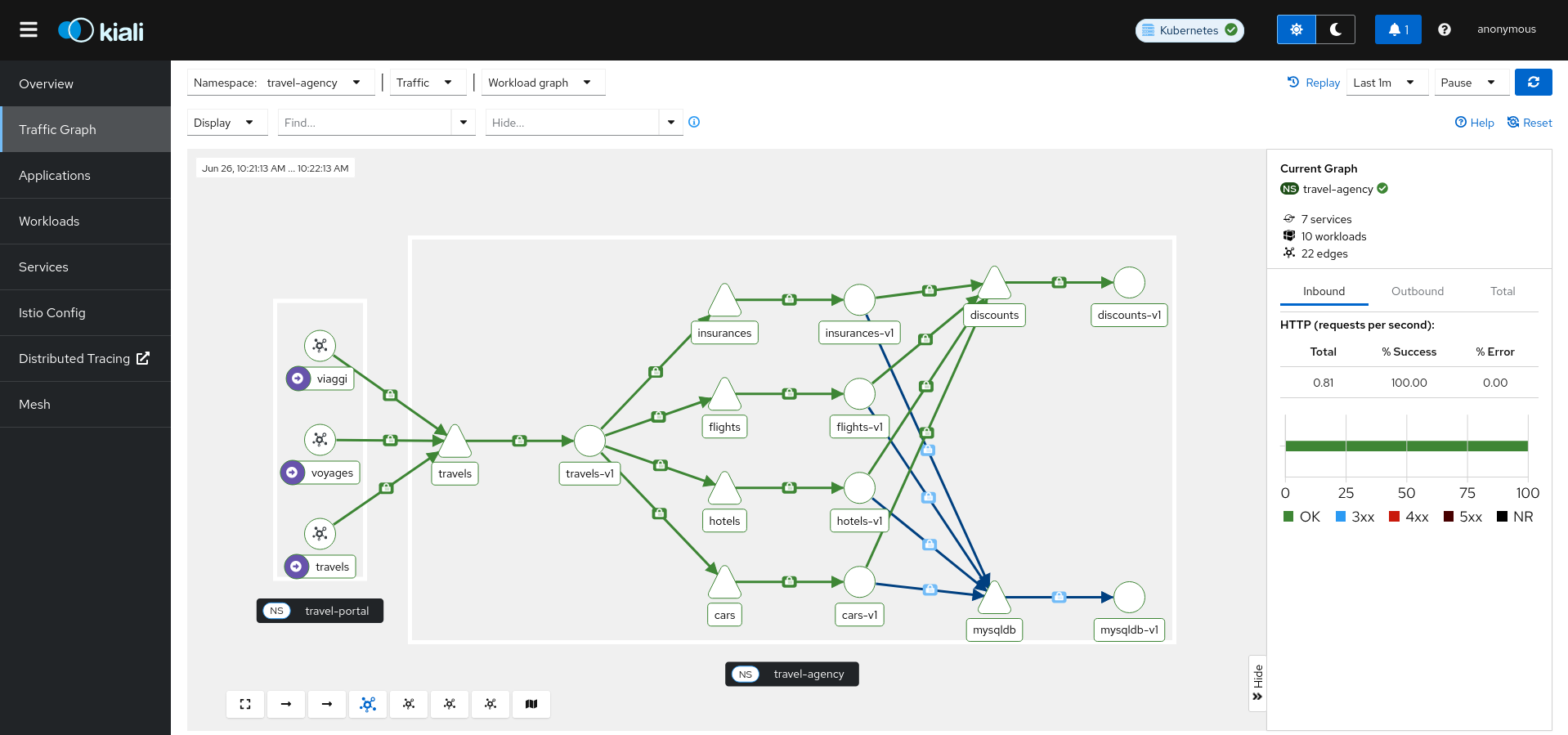1568x735 pixels.
Task: Hide the side summary panel
Action: coord(1257,683)
